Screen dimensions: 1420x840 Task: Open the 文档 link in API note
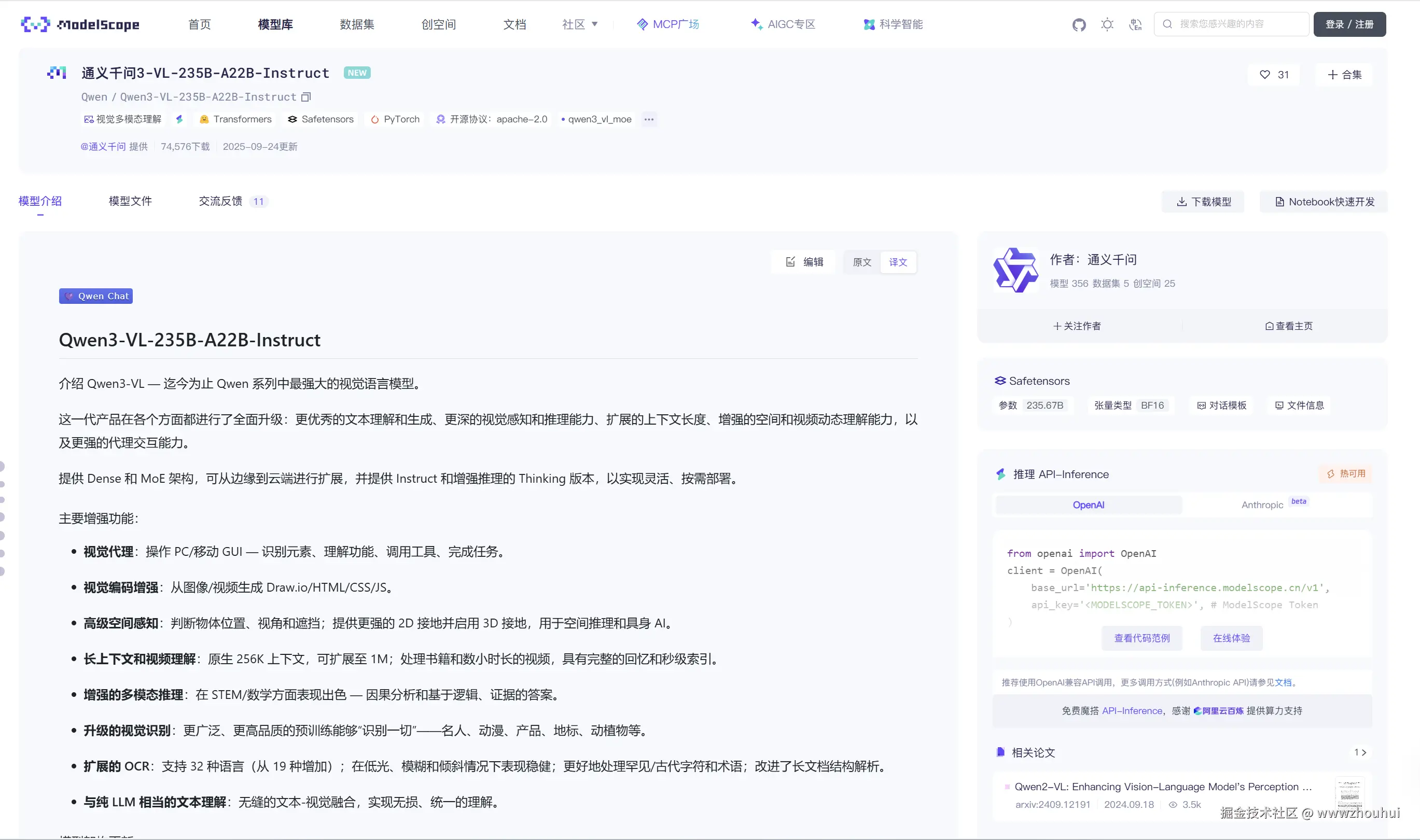(1283, 682)
